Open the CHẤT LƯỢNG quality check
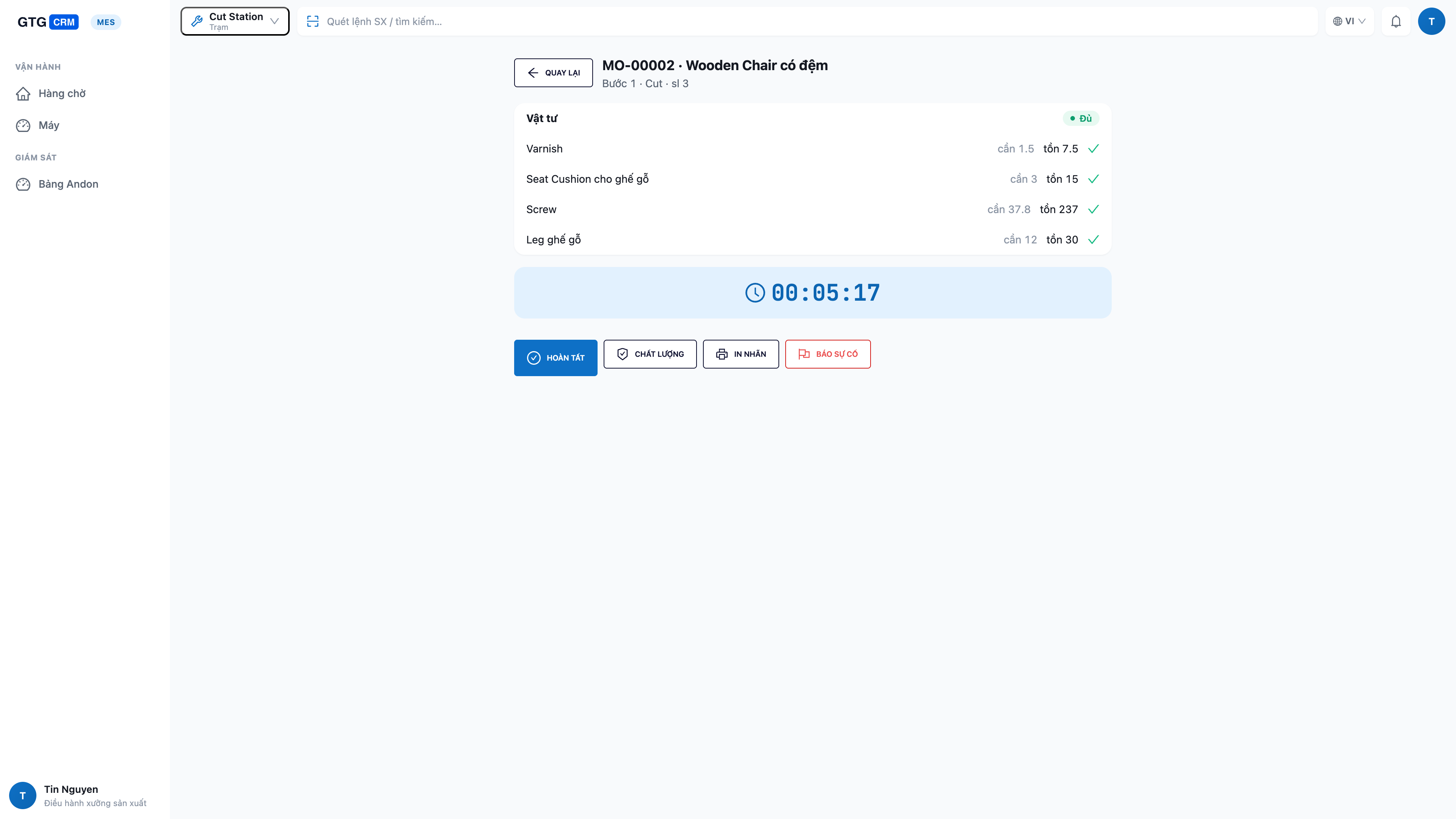This screenshot has height=819, width=1456. pos(650,354)
